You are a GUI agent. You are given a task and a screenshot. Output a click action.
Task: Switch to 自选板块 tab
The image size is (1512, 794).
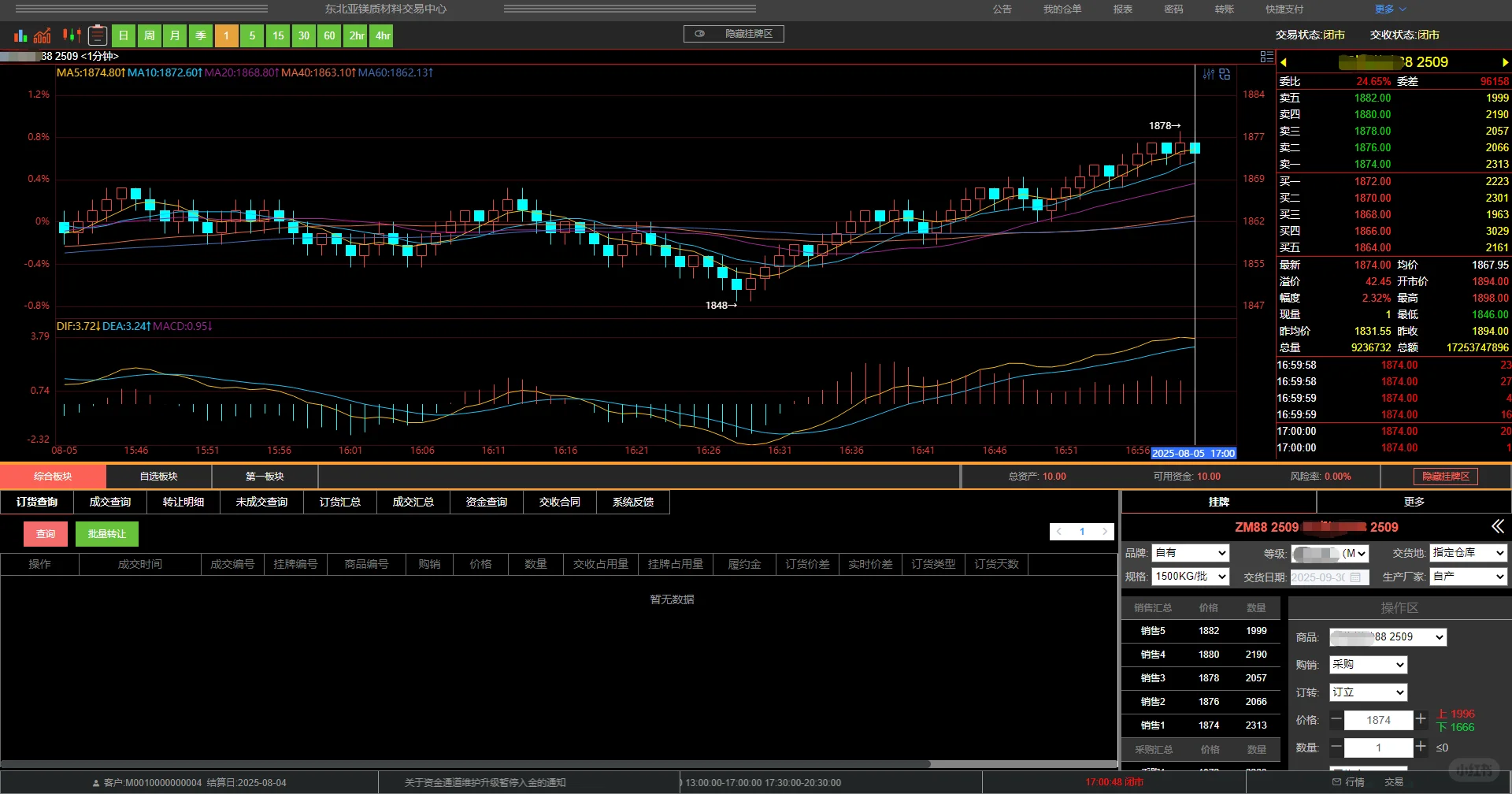[x=159, y=477]
